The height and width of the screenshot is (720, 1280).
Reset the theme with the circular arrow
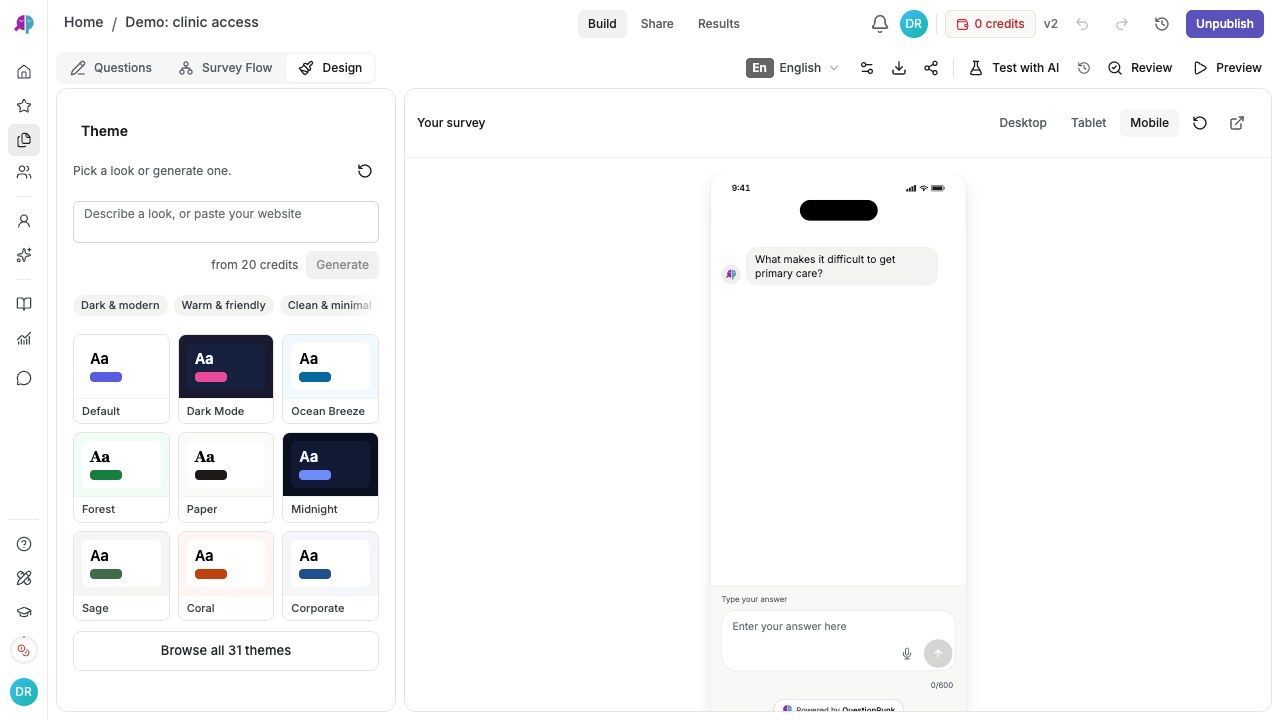(x=365, y=171)
